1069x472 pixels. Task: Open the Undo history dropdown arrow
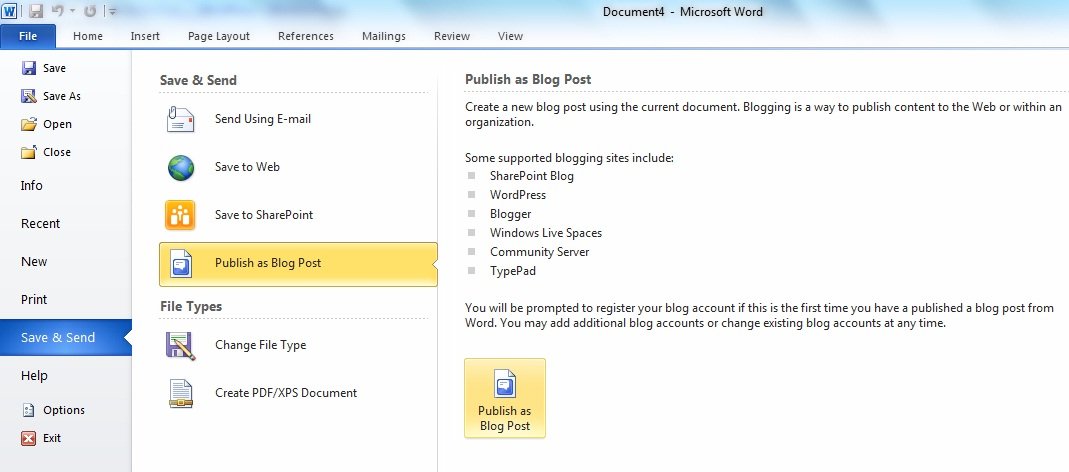72,12
